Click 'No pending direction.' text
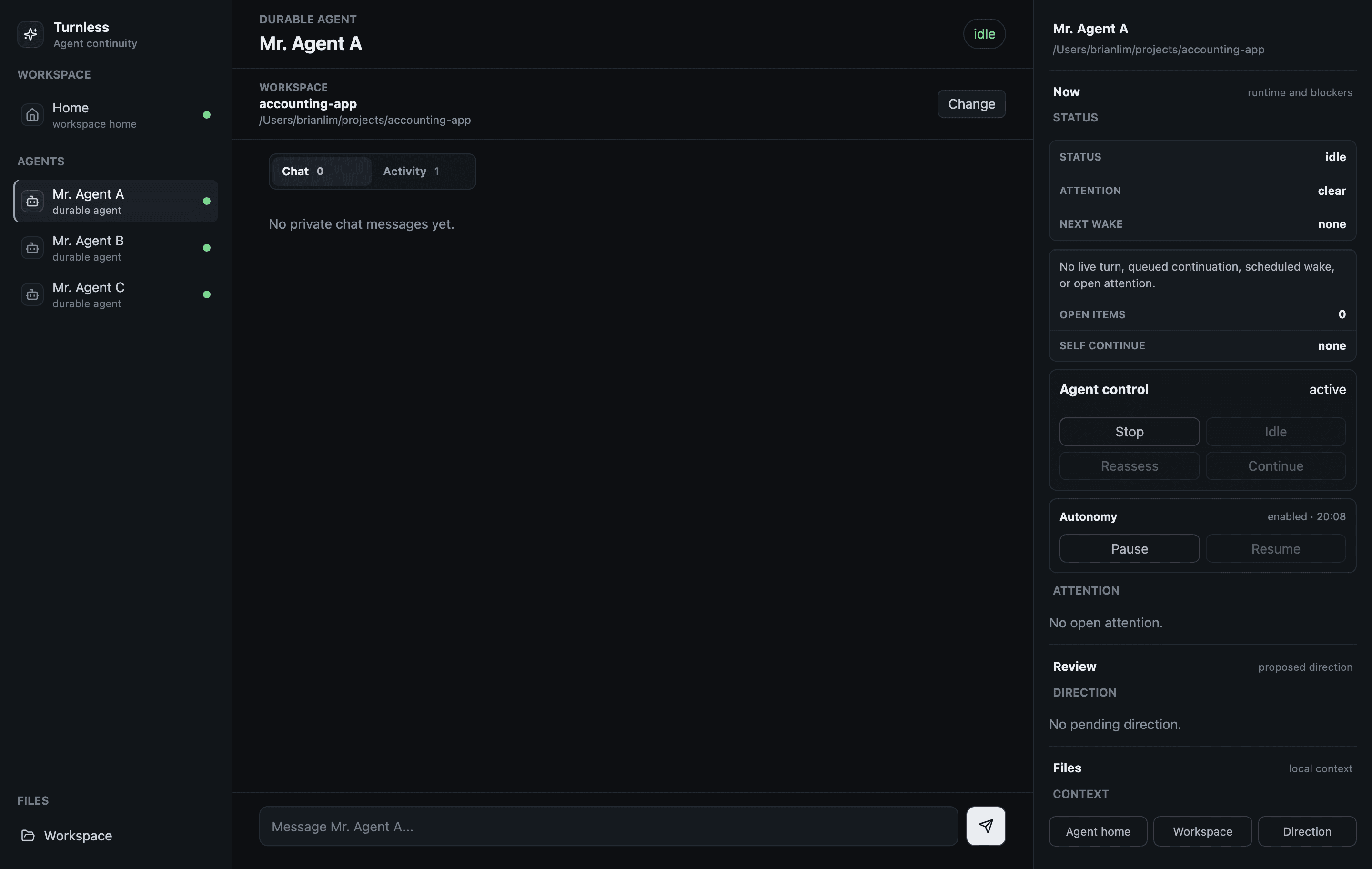 point(1114,724)
